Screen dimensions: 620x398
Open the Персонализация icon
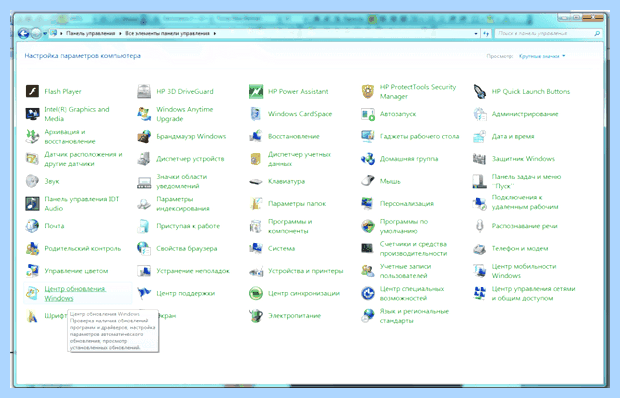(x=368, y=204)
